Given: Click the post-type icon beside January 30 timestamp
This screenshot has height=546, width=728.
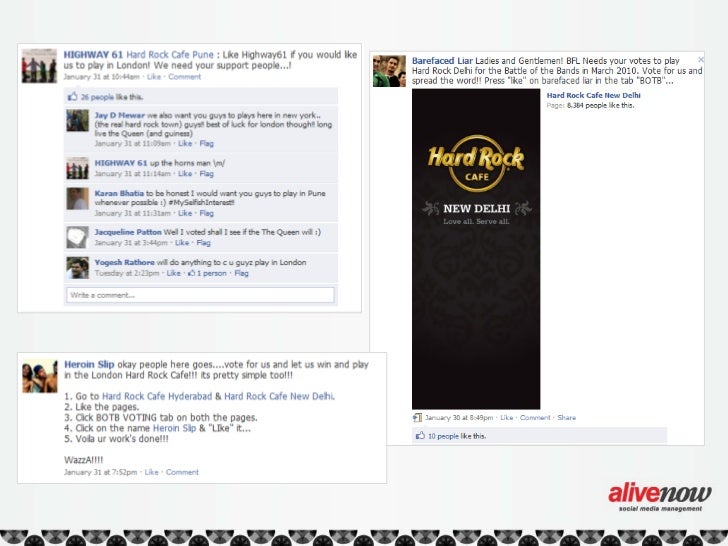Looking at the screenshot, I should click(417, 418).
